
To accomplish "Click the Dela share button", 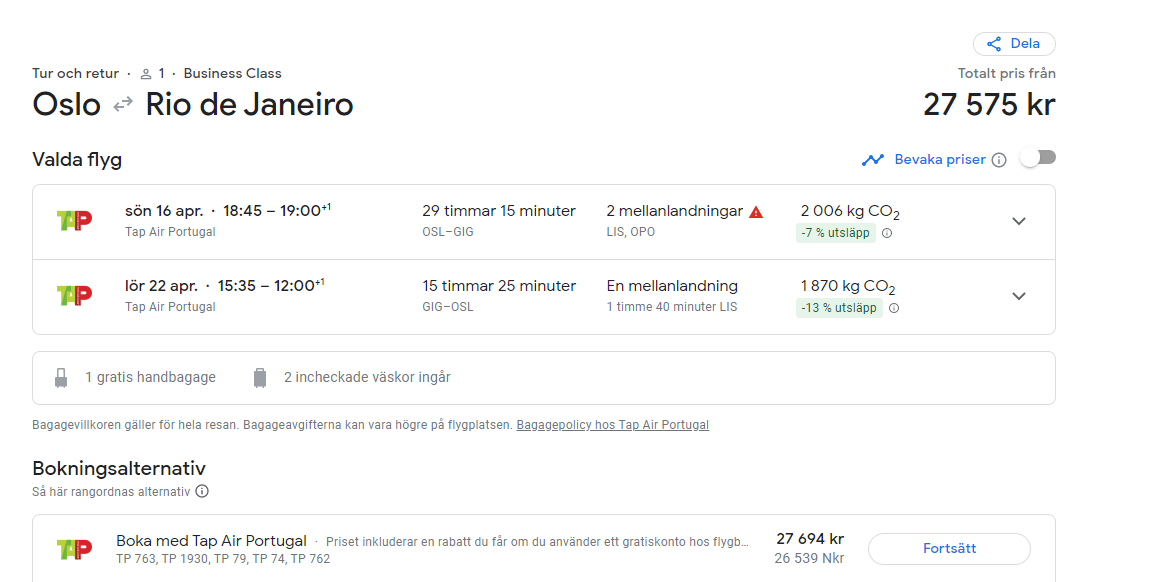I will [x=1013, y=44].
